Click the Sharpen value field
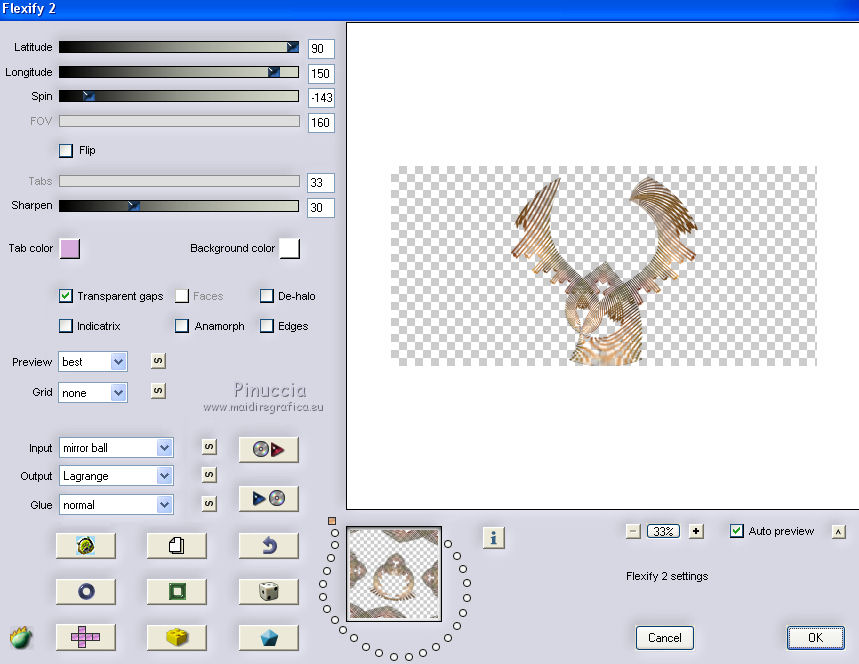The height and width of the screenshot is (664, 859). tap(321, 208)
